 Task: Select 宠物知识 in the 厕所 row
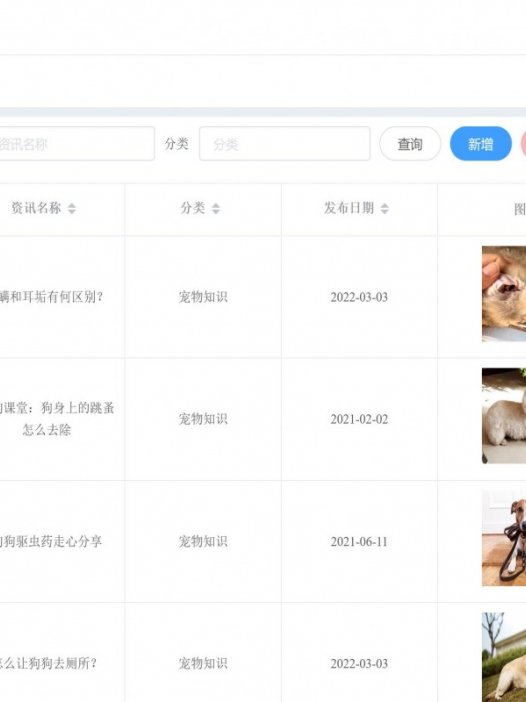click(x=203, y=663)
